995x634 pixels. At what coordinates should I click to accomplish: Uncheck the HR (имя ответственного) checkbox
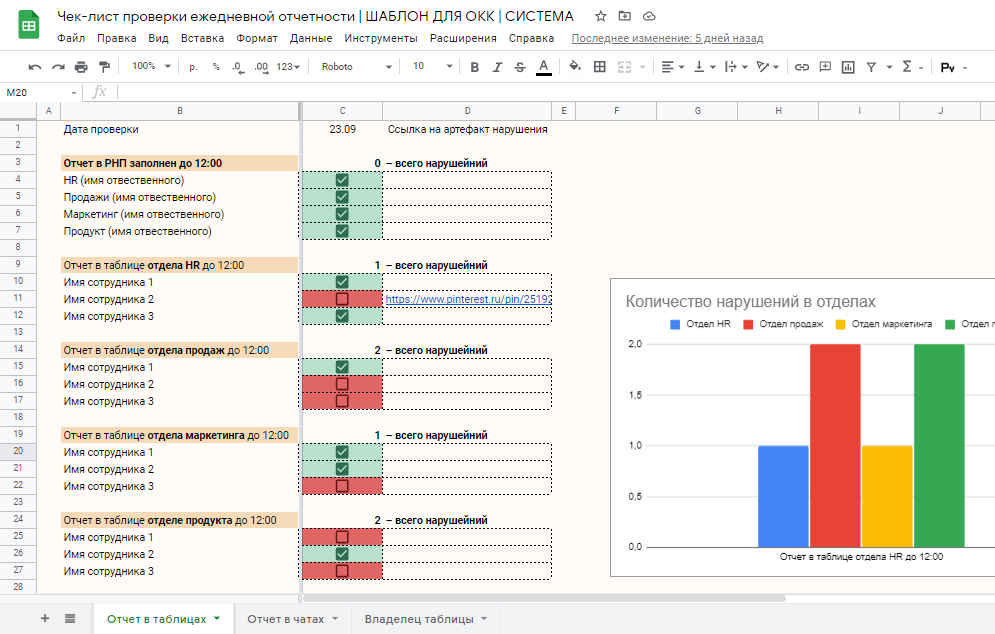click(342, 180)
